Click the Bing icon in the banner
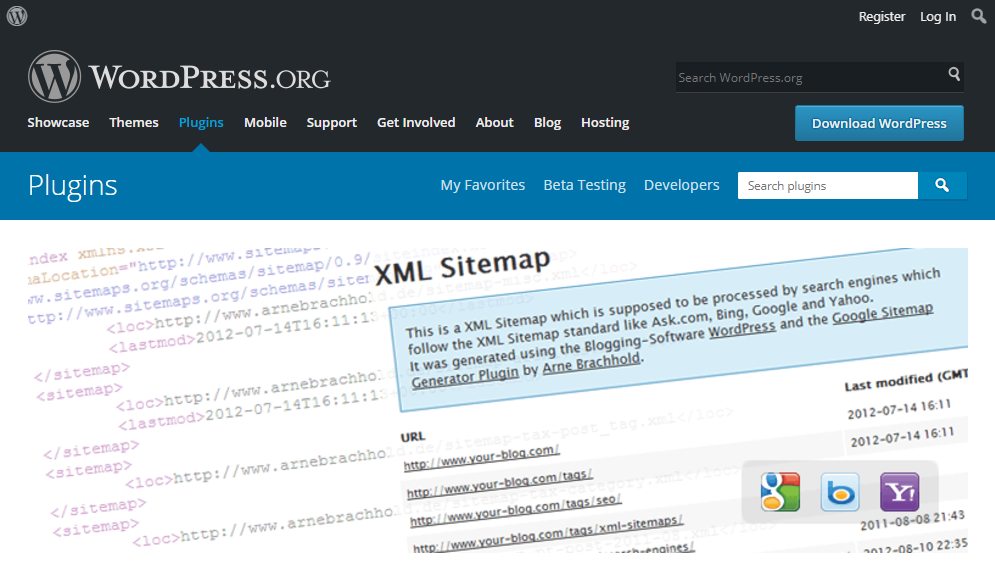 click(840, 492)
